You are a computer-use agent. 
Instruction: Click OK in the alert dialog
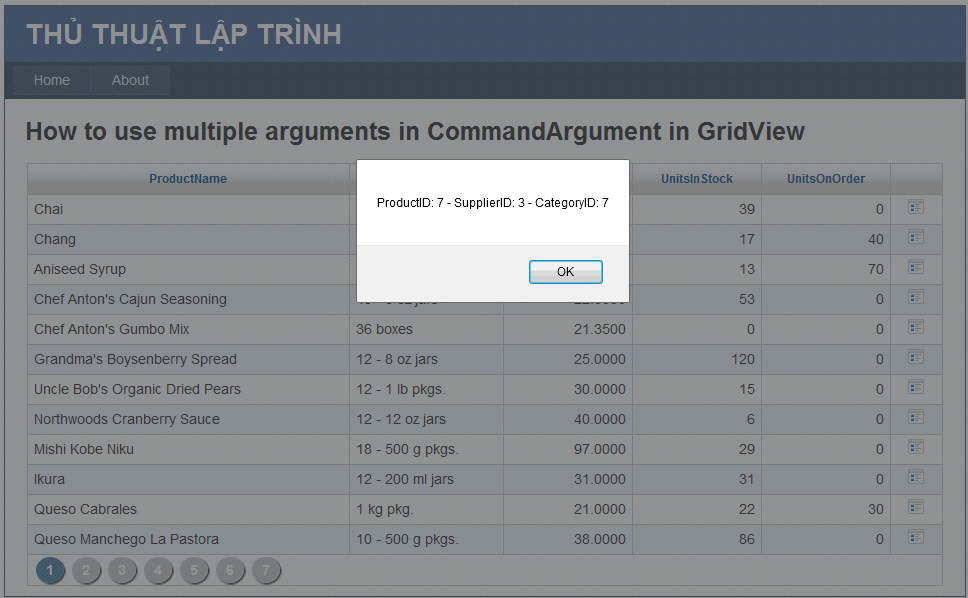click(565, 272)
